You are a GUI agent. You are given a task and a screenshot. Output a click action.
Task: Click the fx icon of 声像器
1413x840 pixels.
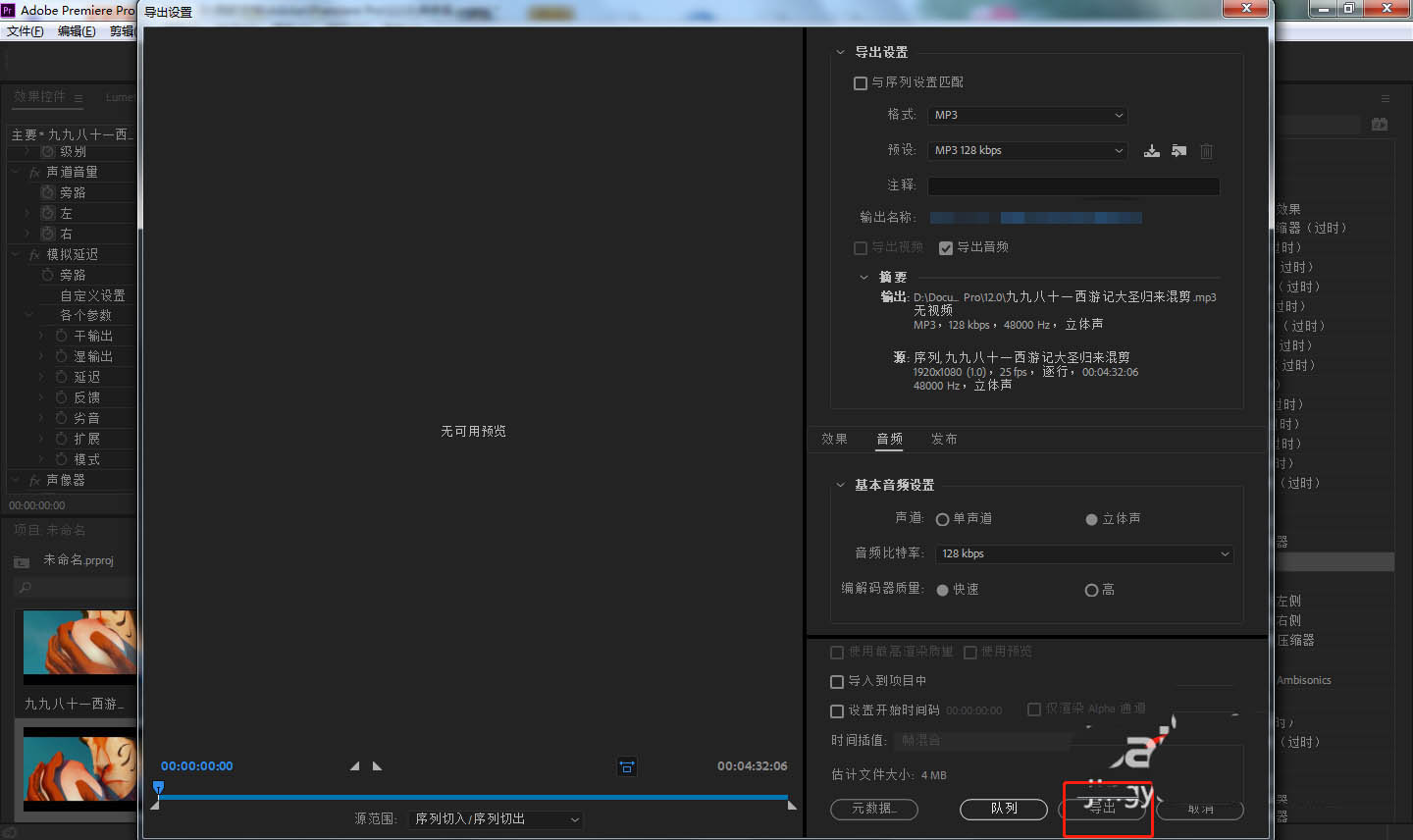pos(34,481)
